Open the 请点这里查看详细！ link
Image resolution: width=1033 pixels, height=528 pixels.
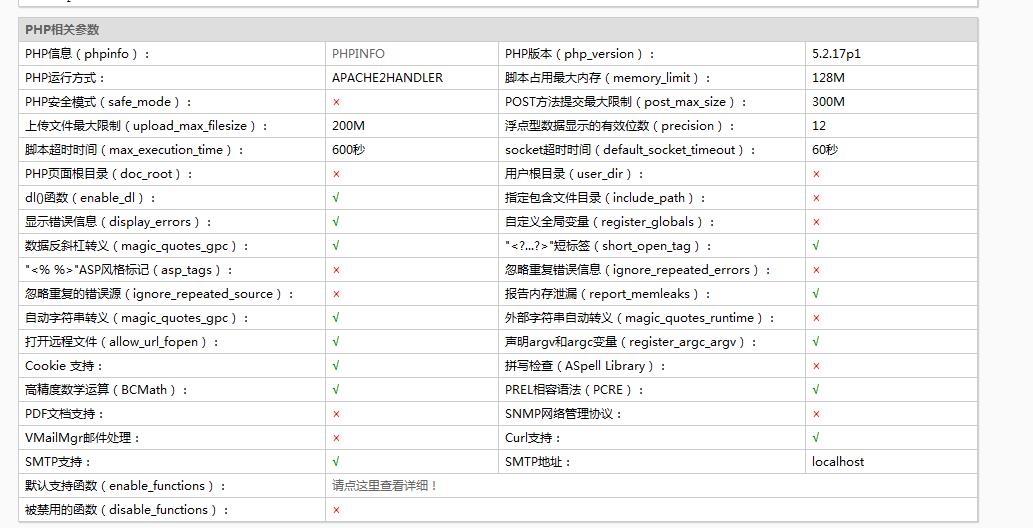click(x=385, y=486)
